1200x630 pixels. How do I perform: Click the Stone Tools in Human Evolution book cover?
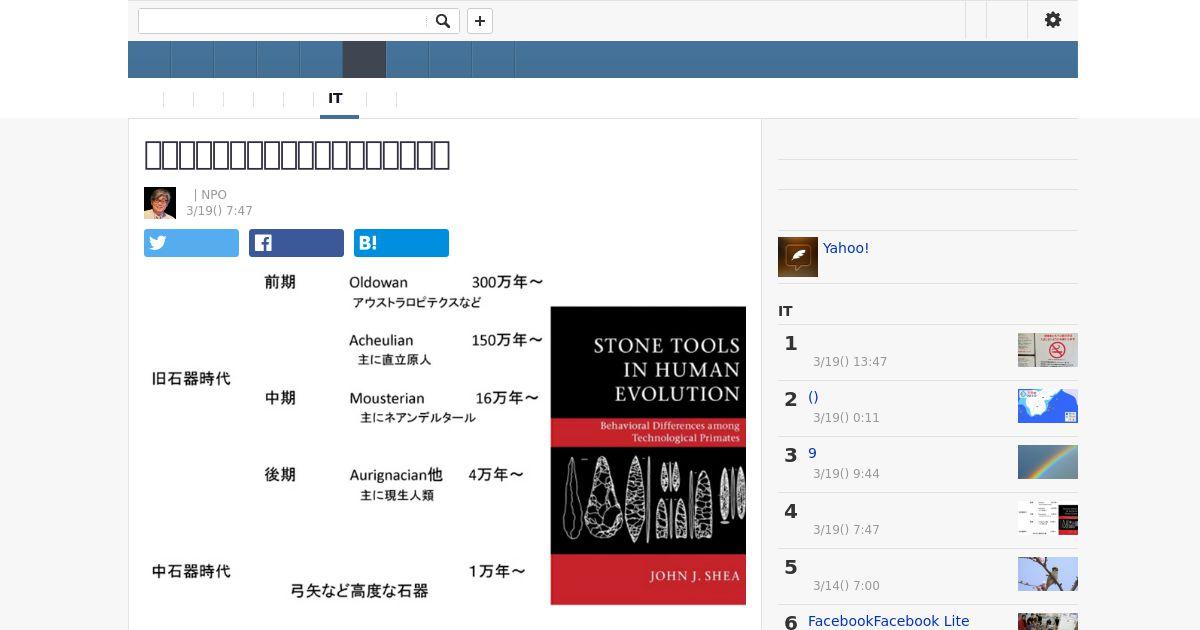tap(648, 455)
